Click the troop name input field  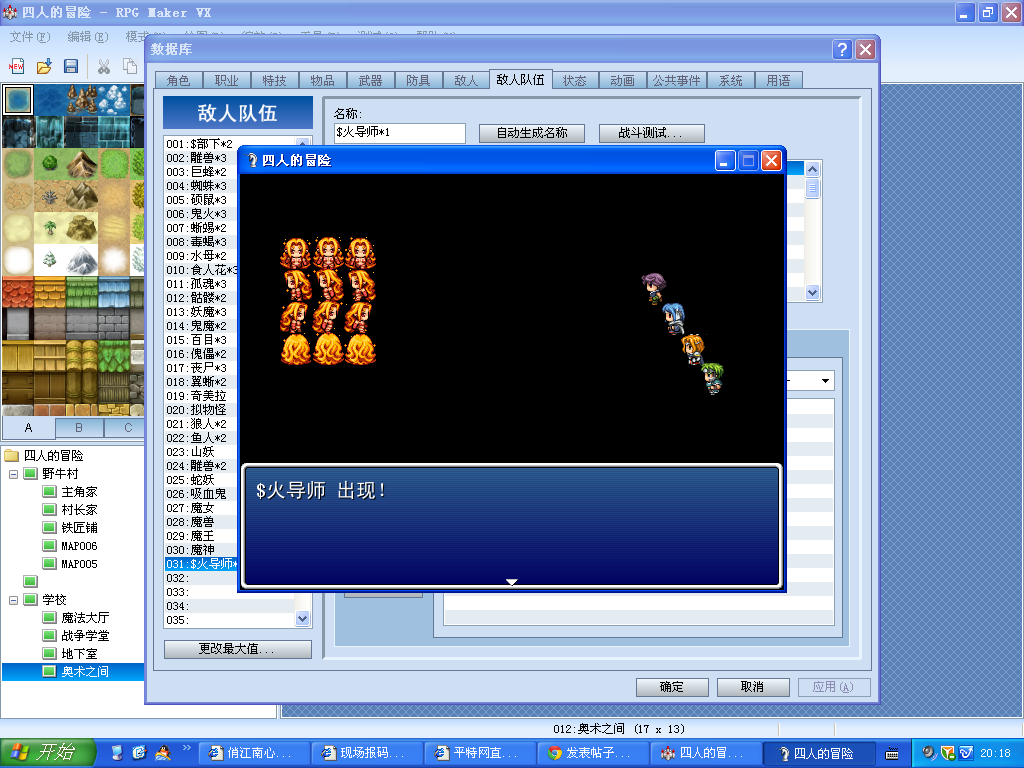coord(399,133)
